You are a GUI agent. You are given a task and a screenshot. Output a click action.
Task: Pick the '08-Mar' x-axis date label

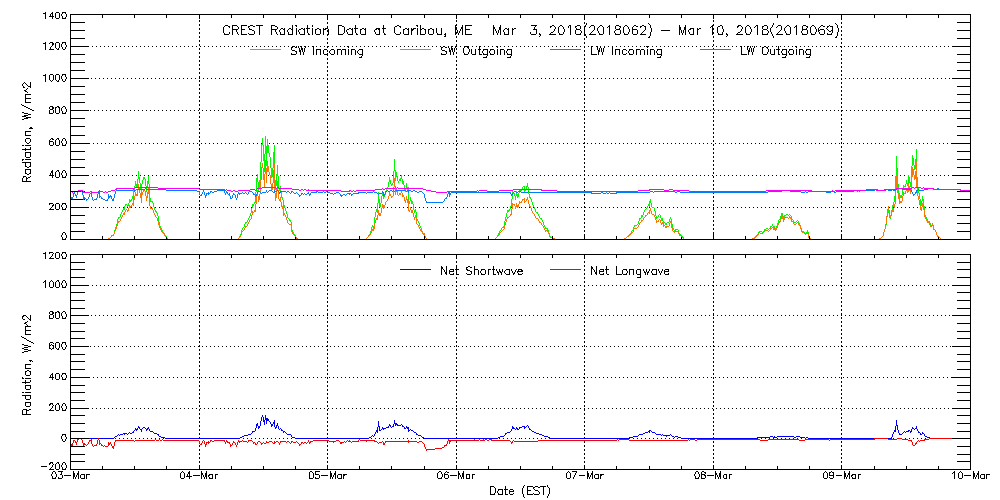[713, 476]
